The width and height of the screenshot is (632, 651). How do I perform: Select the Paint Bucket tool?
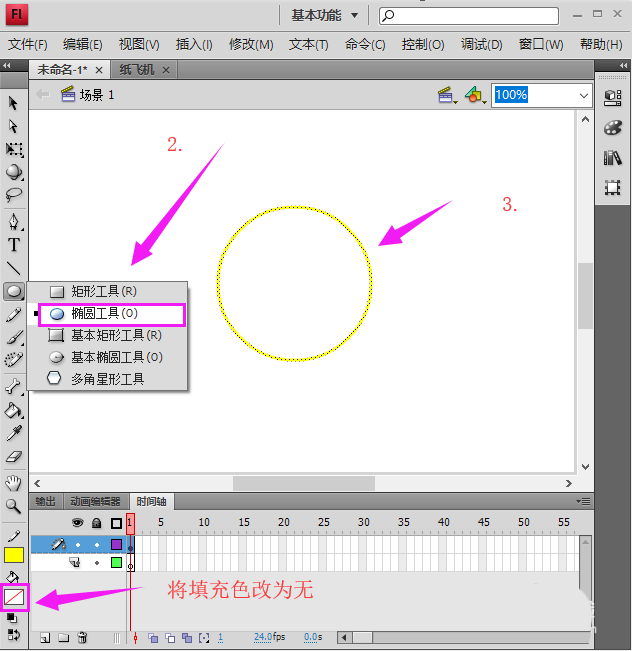point(14,410)
